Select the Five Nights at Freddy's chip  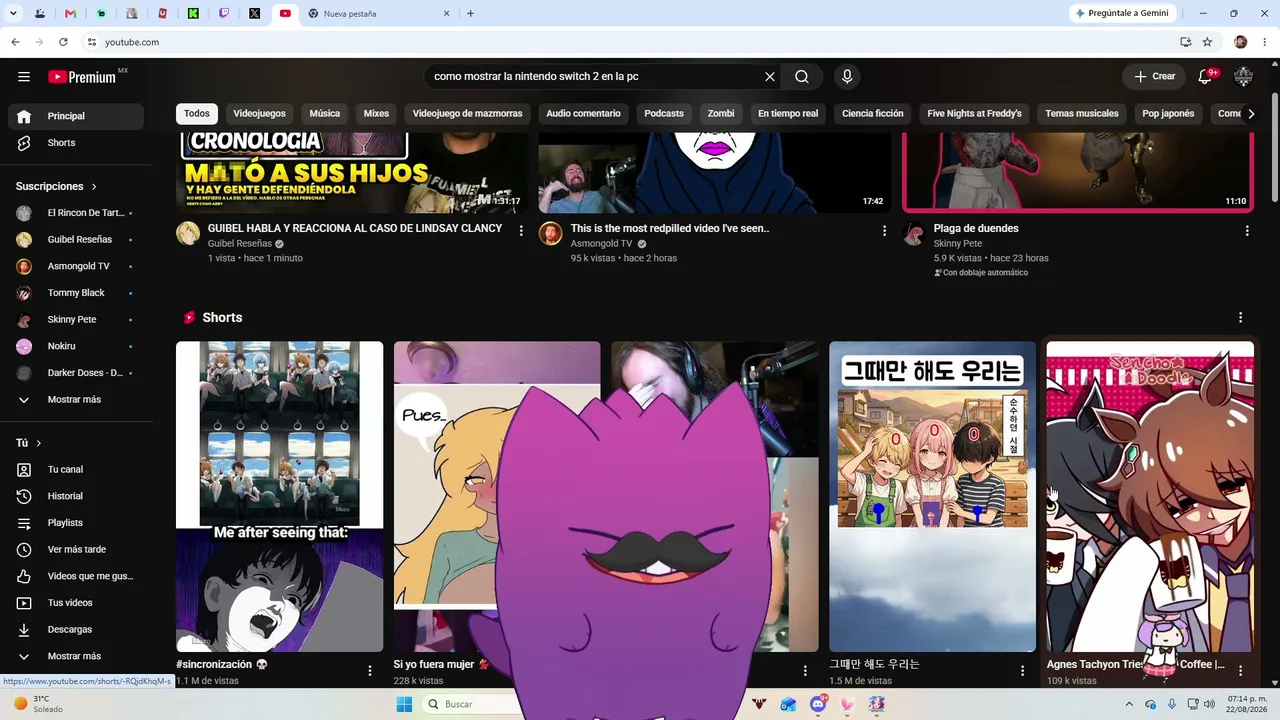pos(974,114)
